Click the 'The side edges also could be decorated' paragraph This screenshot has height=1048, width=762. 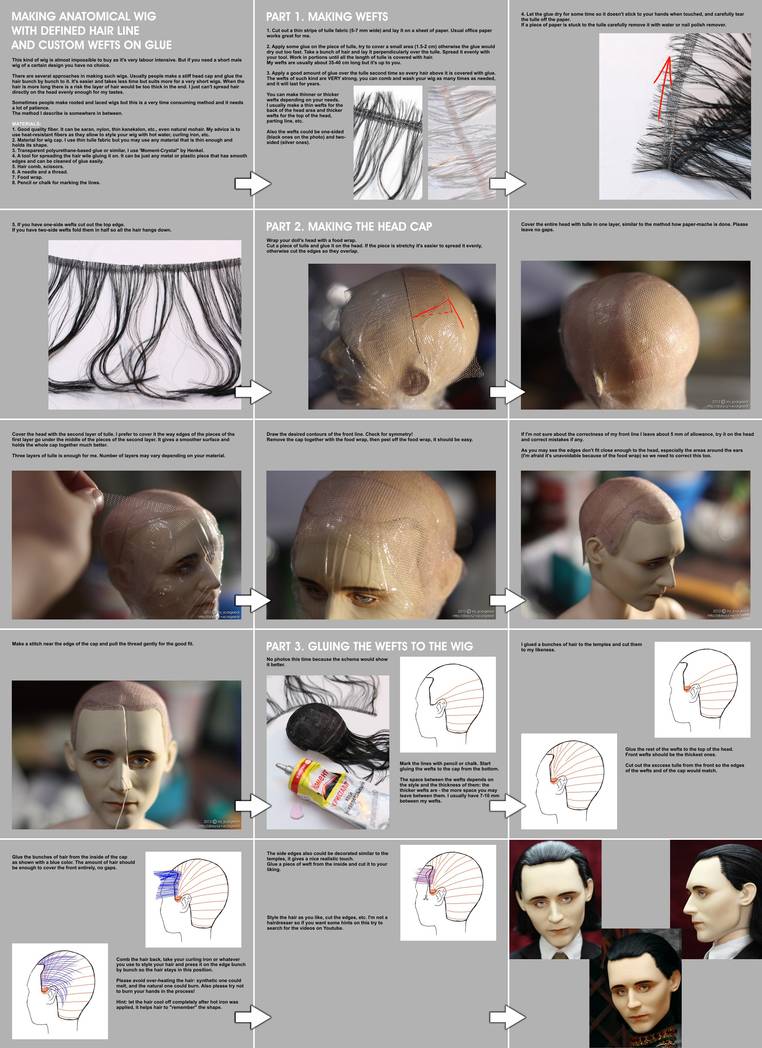click(327, 862)
